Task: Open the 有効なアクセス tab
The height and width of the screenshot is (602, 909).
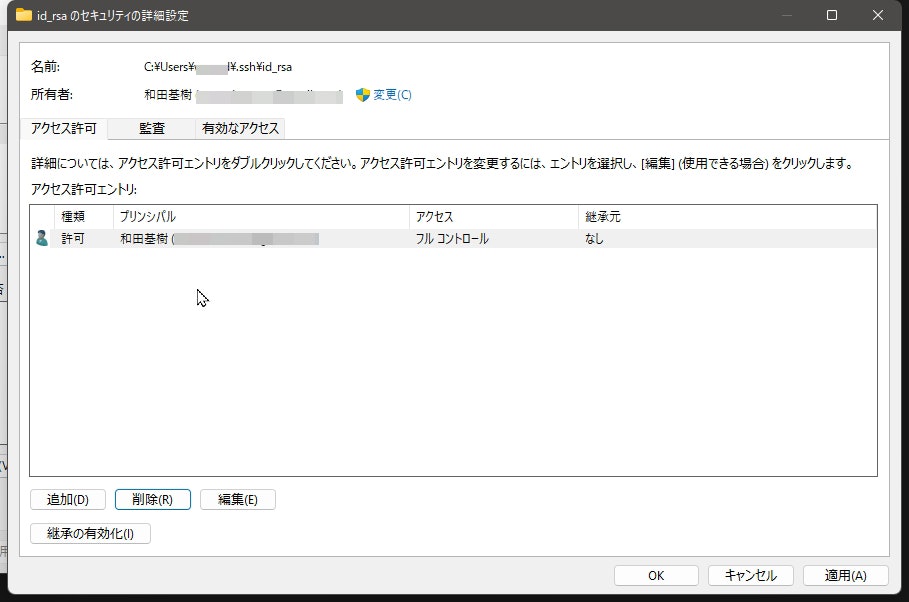Action: (240, 128)
